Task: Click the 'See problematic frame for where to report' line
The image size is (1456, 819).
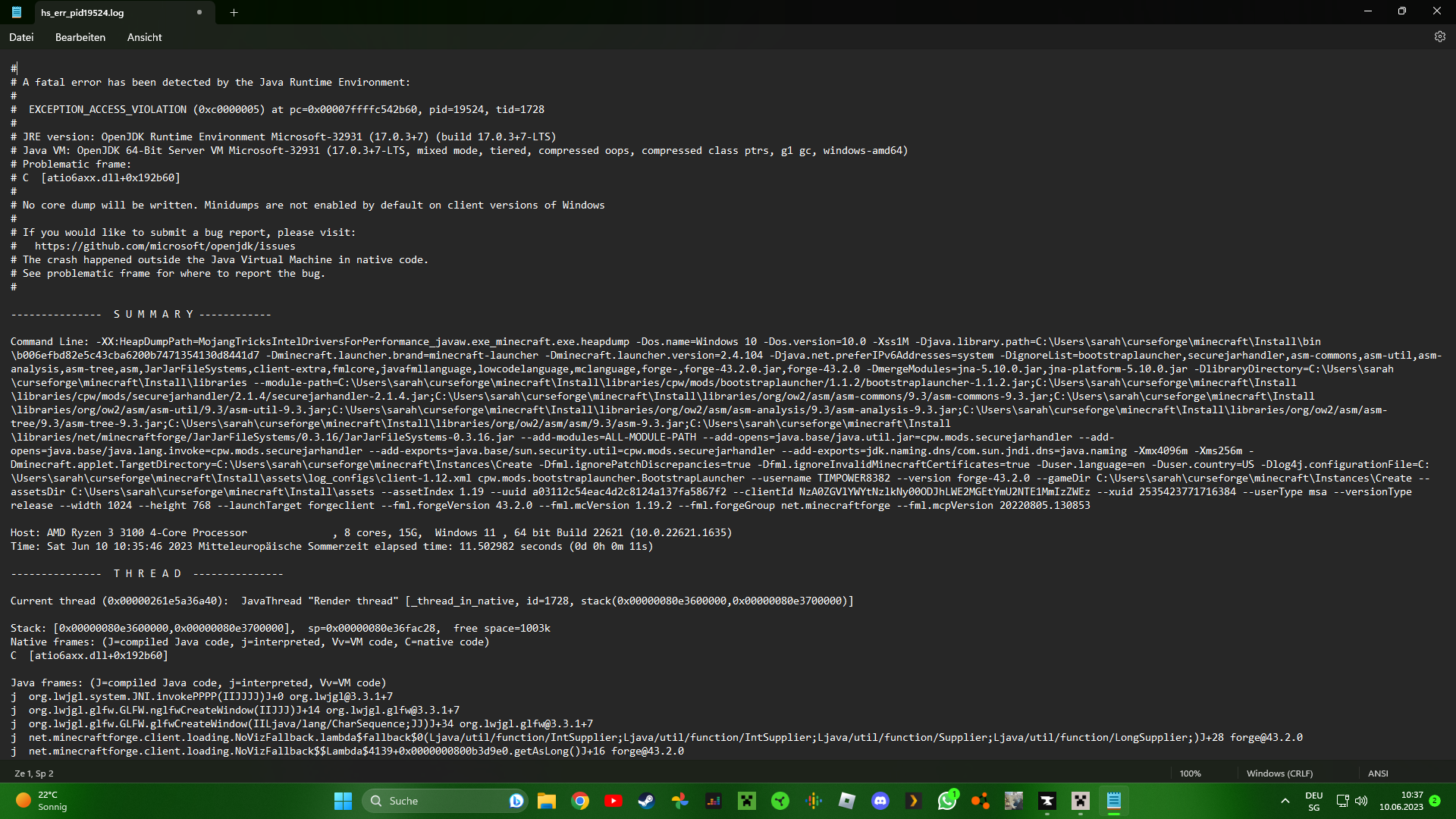Action: pyautogui.click(x=168, y=273)
